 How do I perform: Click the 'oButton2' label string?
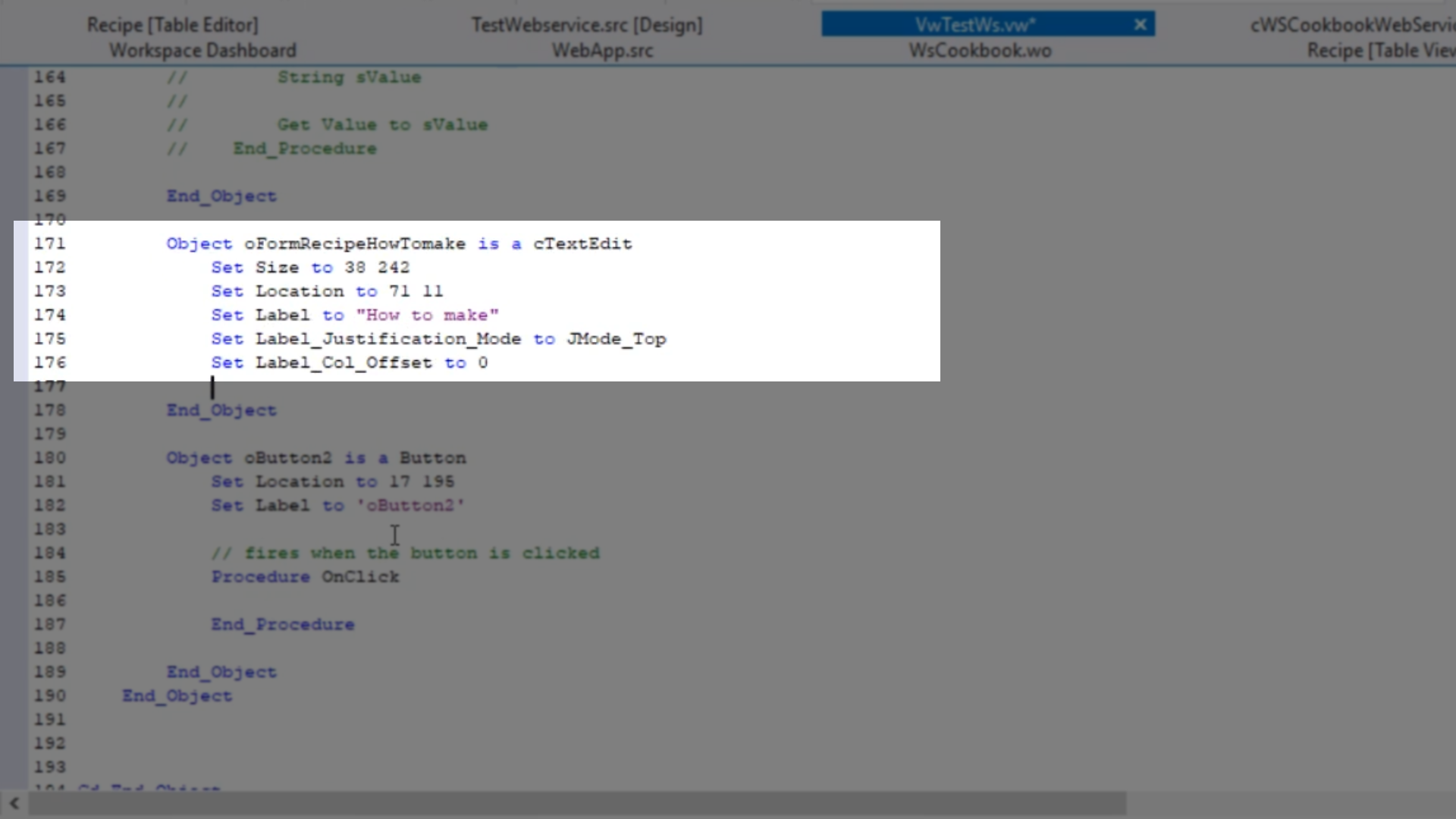click(410, 505)
